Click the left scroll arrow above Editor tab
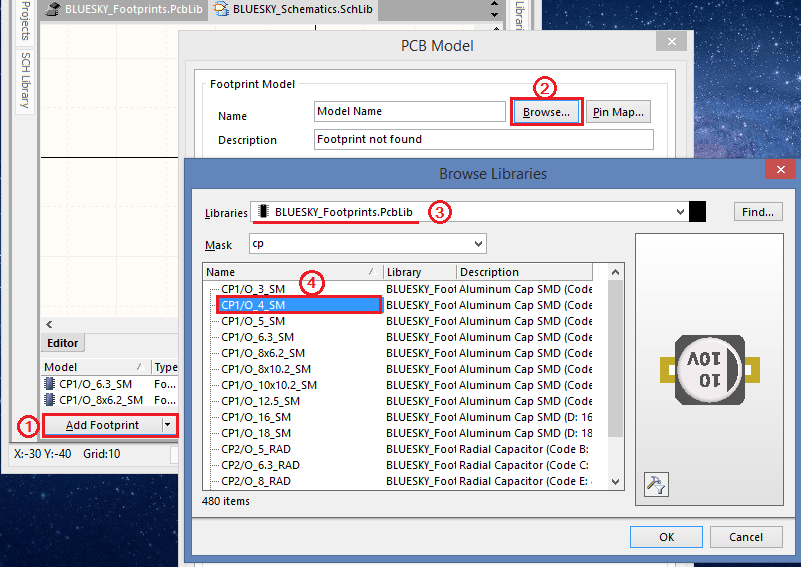 coord(49,324)
